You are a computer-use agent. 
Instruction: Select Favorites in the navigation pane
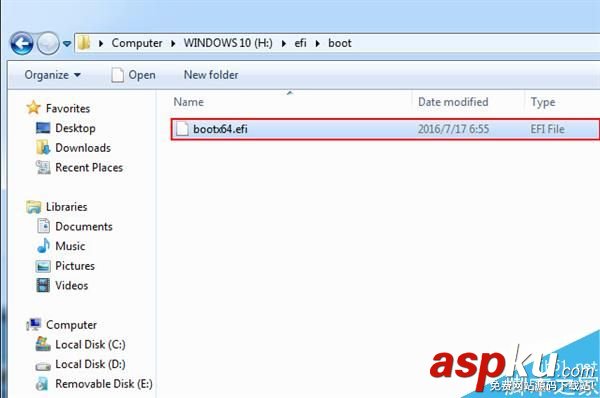coord(68,108)
